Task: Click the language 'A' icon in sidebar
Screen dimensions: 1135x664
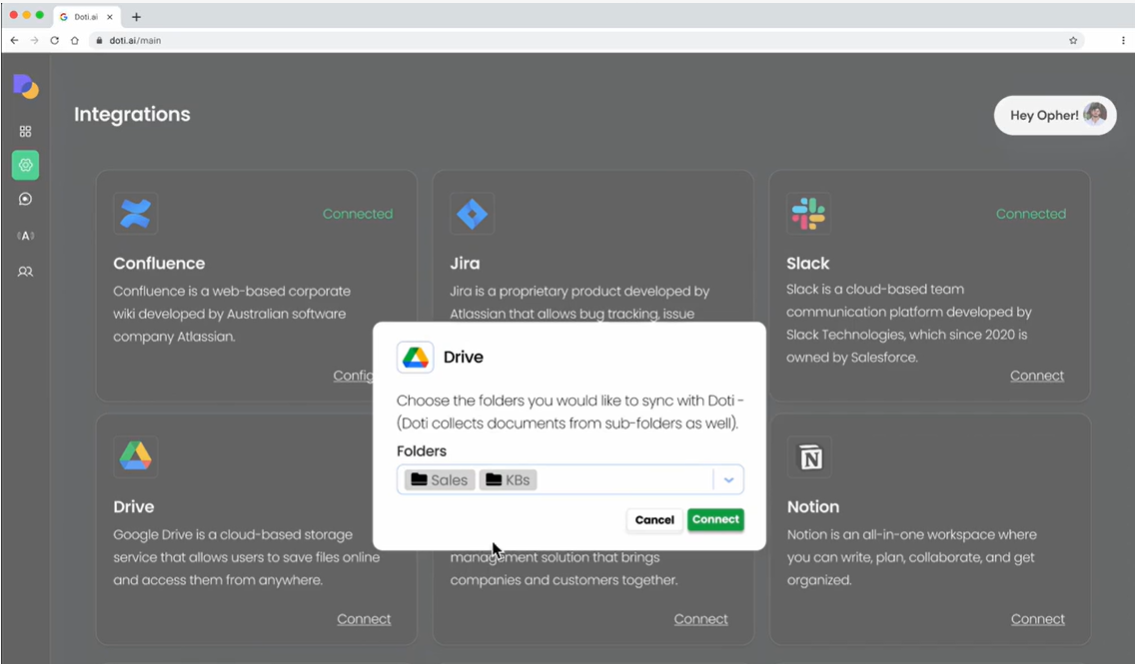Action: pos(25,235)
